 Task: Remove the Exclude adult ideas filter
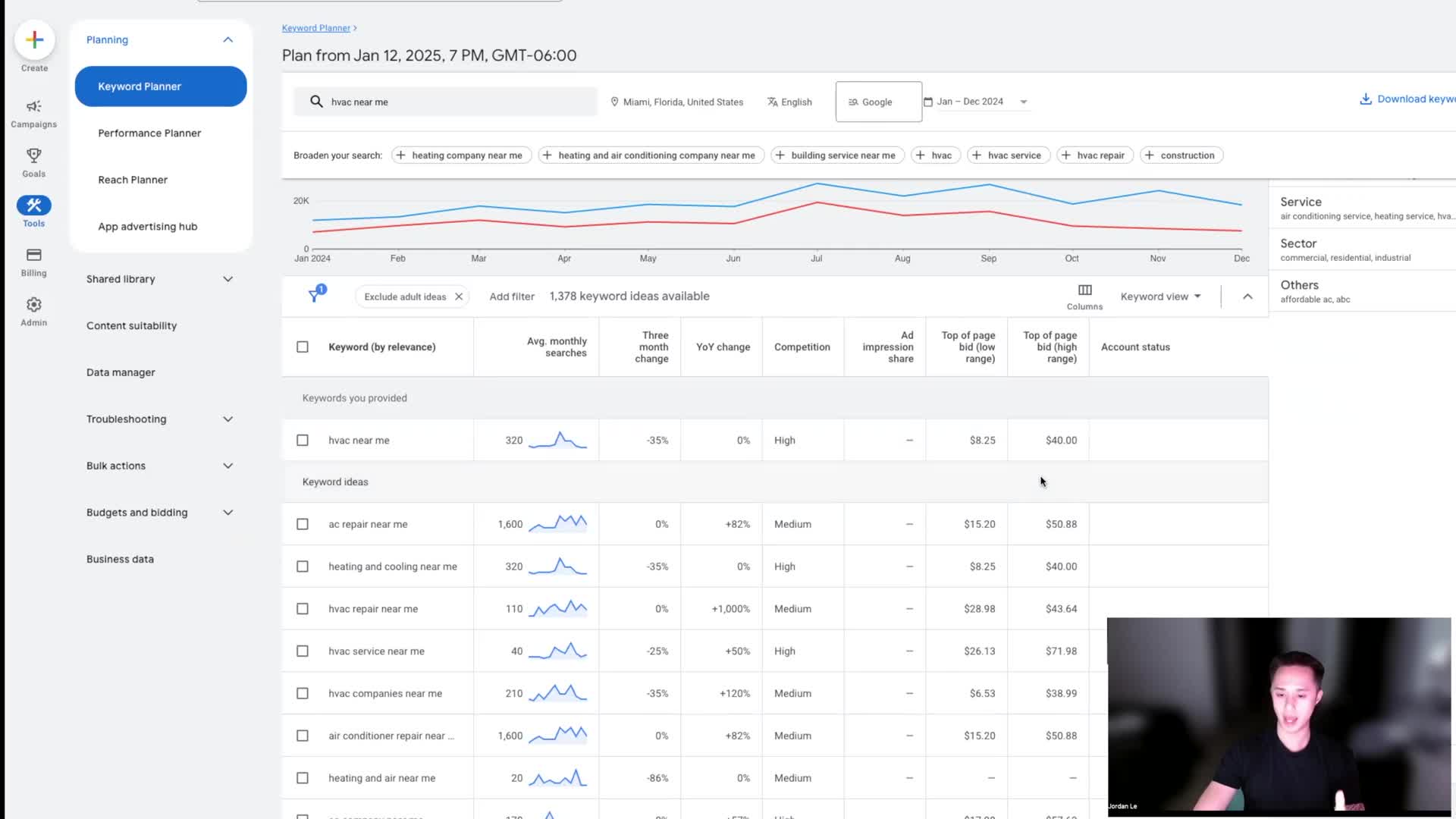tap(459, 297)
